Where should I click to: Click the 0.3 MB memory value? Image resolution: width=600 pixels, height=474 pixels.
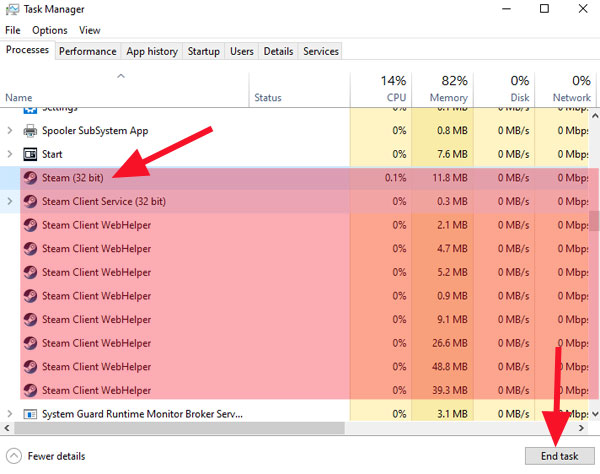[x=452, y=202]
